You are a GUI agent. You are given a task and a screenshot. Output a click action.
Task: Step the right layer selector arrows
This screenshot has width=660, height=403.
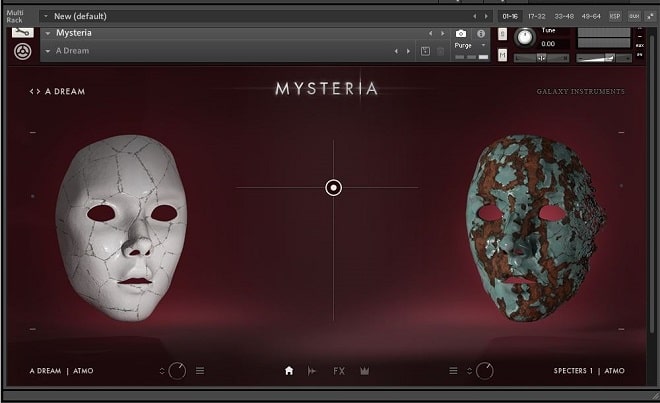click(469, 371)
